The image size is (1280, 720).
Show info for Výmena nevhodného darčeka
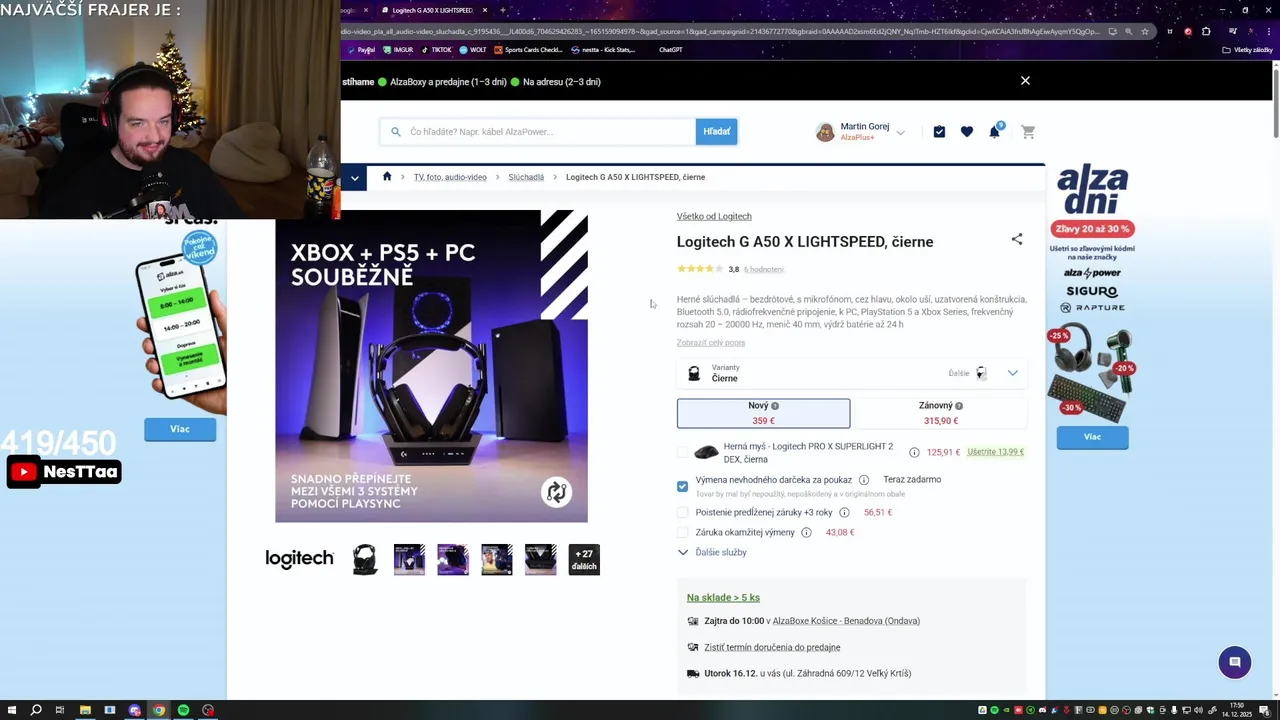click(x=864, y=480)
